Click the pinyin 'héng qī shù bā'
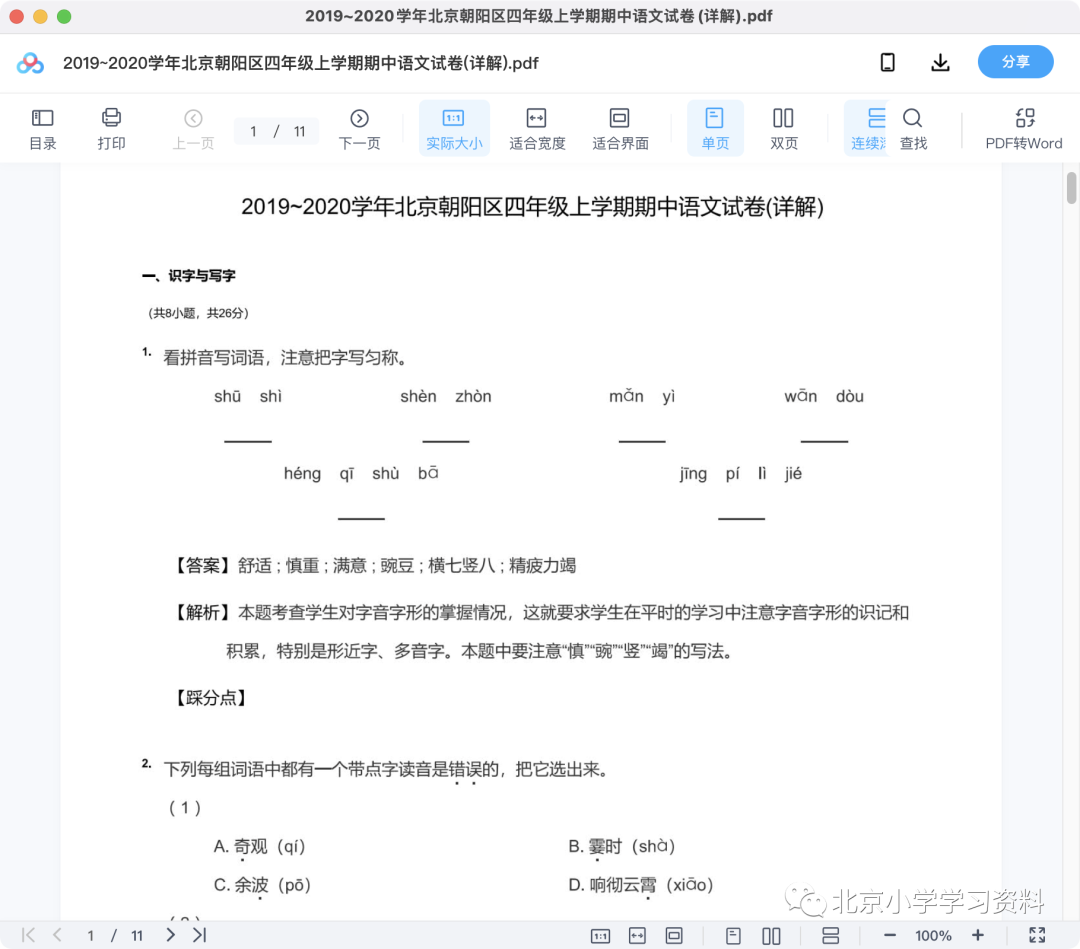Screen dimensions: 1080x949 [361, 474]
